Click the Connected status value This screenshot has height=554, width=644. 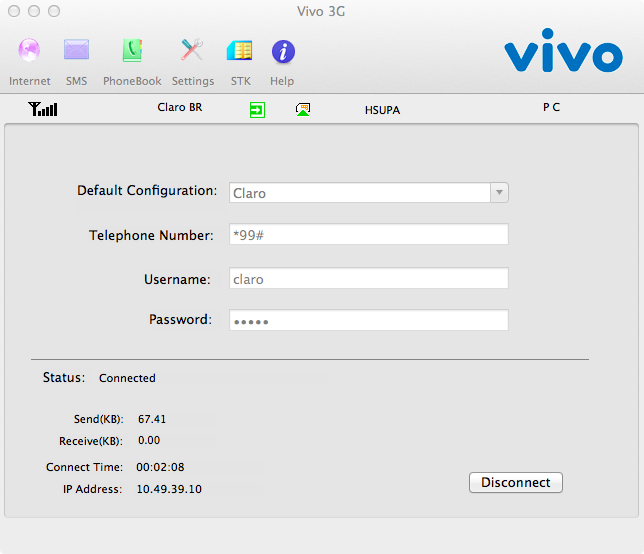pyautogui.click(x=127, y=378)
